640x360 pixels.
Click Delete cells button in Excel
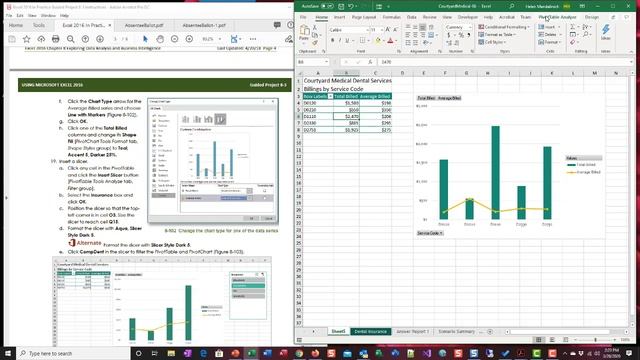549,35
